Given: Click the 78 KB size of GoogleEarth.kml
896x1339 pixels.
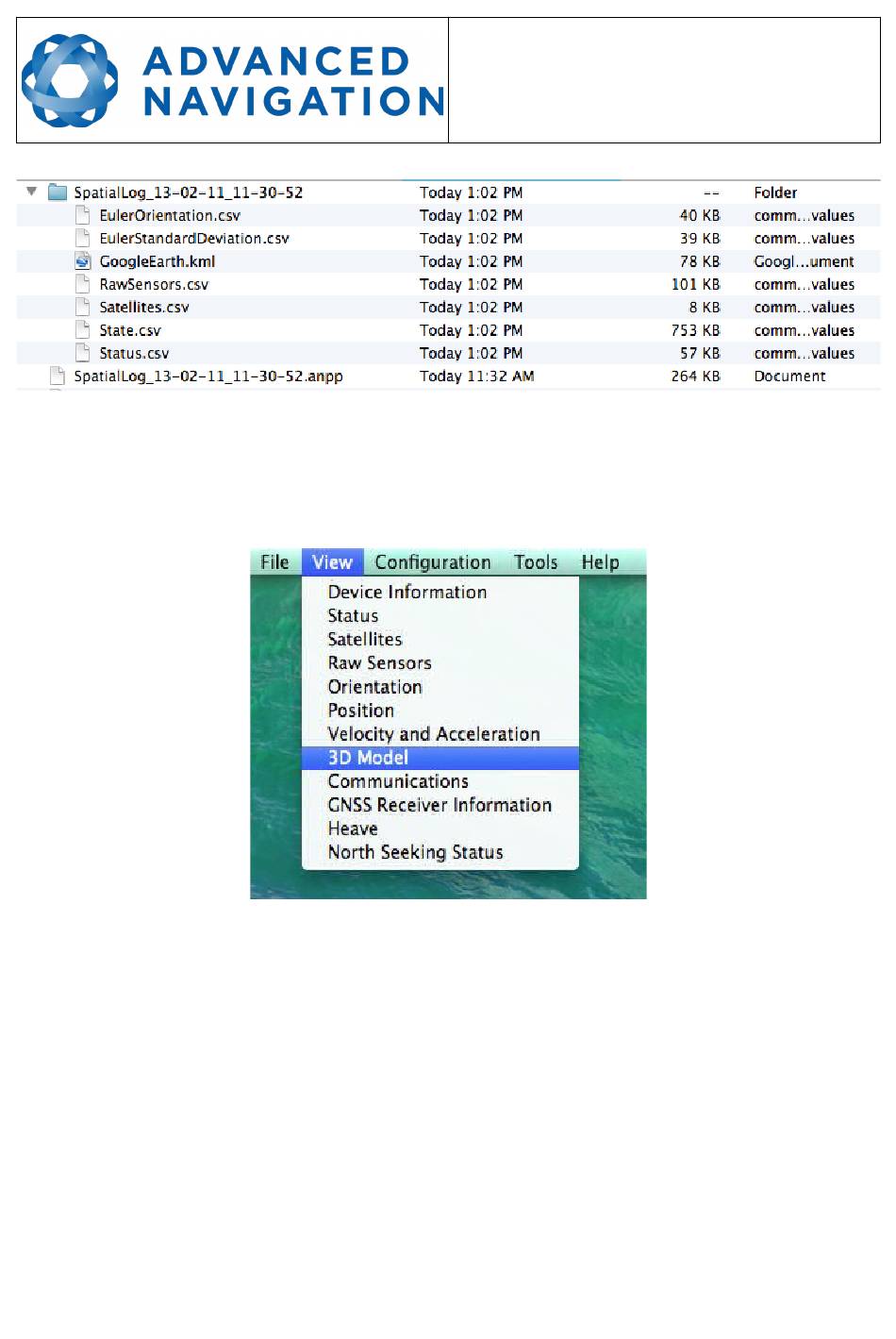Looking at the screenshot, I should click(x=700, y=261).
